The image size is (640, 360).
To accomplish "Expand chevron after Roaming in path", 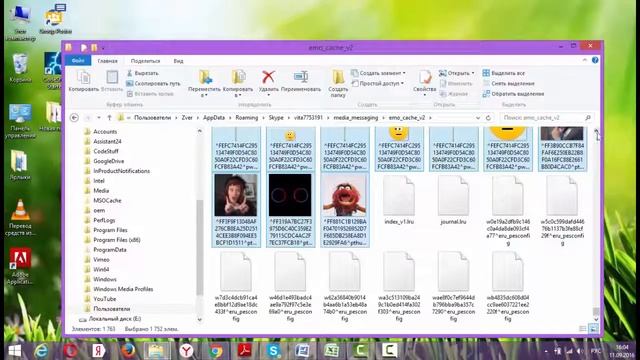I will pos(263,118).
